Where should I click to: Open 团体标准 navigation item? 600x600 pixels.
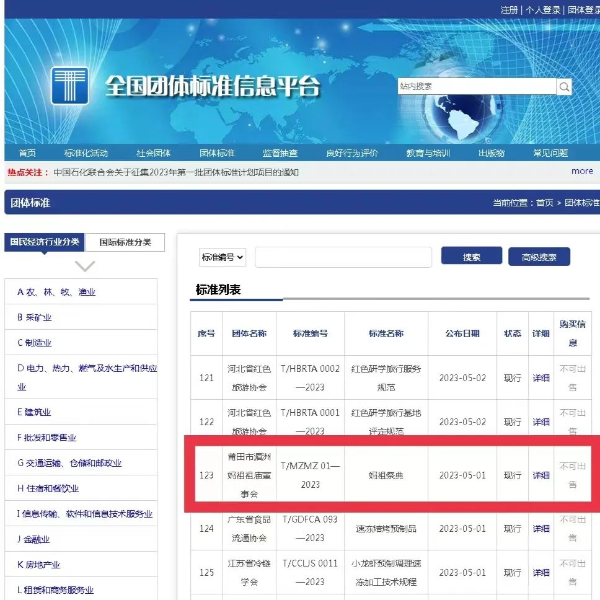[217, 153]
